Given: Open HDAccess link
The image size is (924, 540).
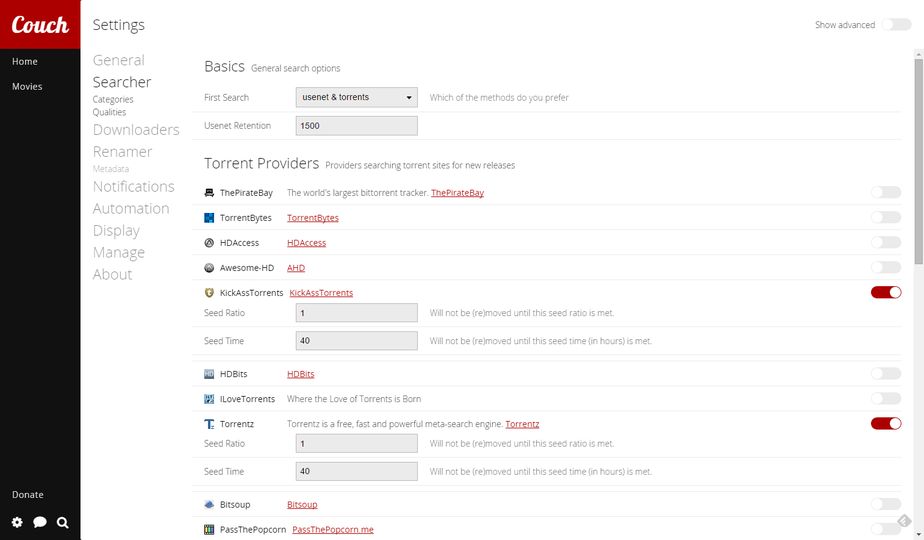Looking at the screenshot, I should (306, 243).
